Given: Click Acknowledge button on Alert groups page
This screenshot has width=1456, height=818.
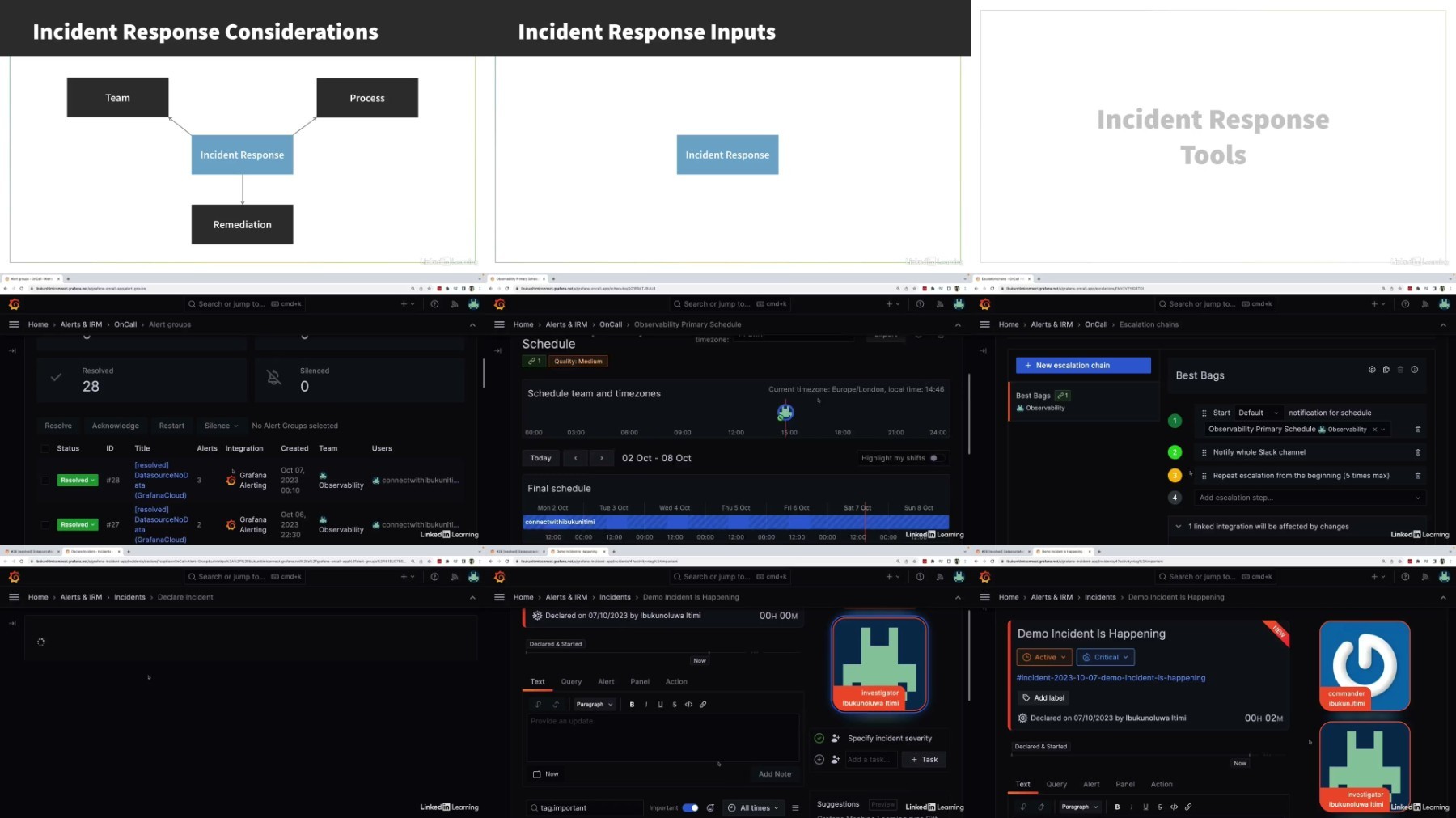Looking at the screenshot, I should (116, 426).
